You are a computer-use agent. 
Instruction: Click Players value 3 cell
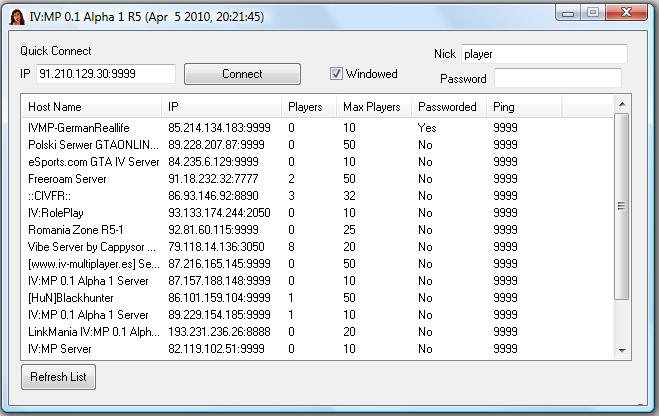click(291, 196)
